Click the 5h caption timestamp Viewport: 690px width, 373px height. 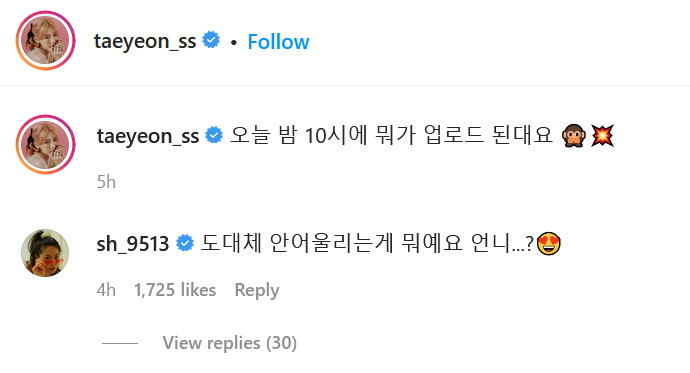click(106, 182)
